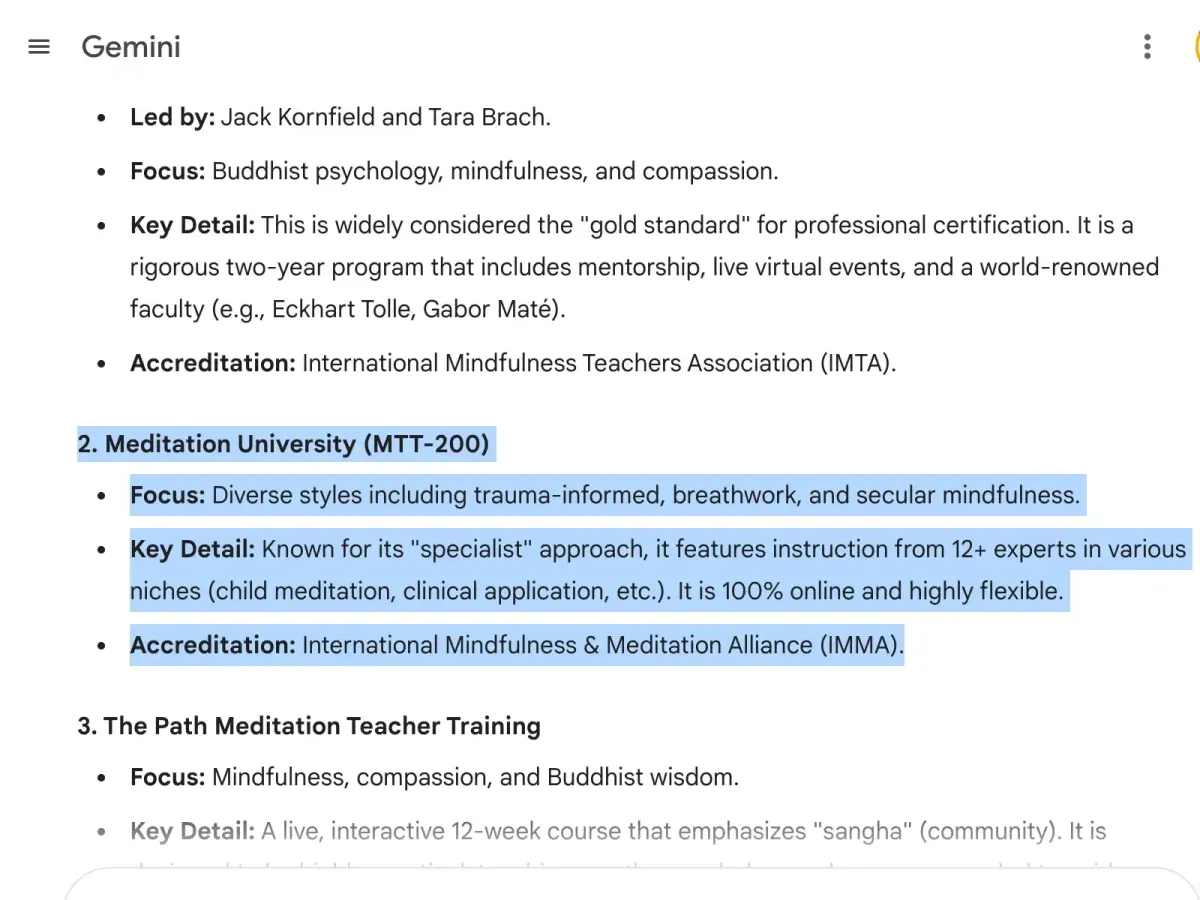Image resolution: width=1200 pixels, height=900 pixels.
Task: Click the highlighted 'Key Detail:' label
Action: coord(192,549)
